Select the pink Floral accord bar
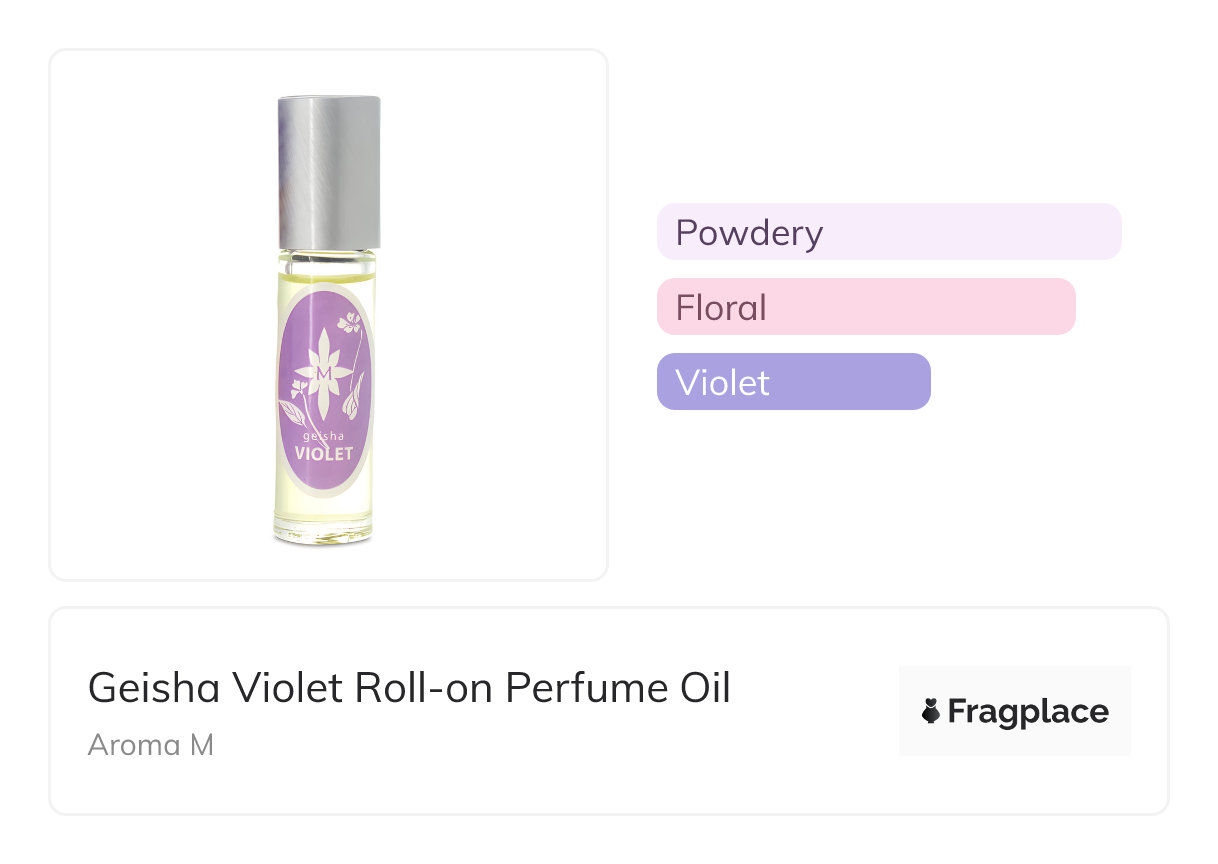This screenshot has width=1218, height=864. (x=865, y=307)
